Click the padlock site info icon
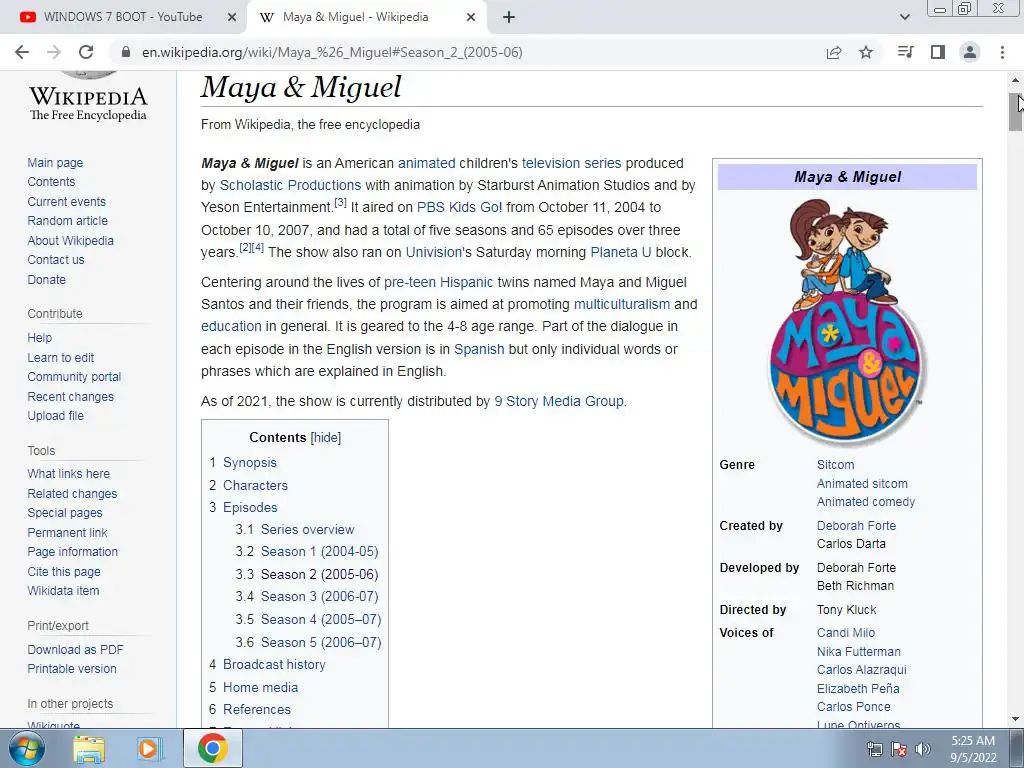Image resolution: width=1024 pixels, height=768 pixels. 126,52
